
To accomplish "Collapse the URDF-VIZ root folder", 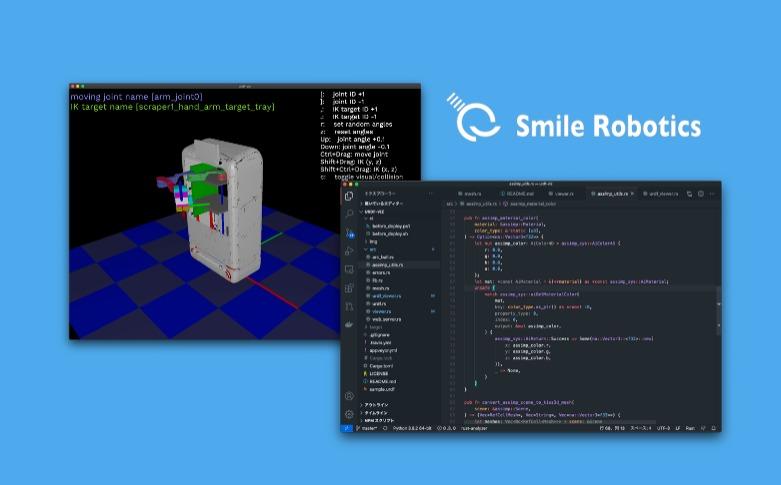I will (x=374, y=212).
